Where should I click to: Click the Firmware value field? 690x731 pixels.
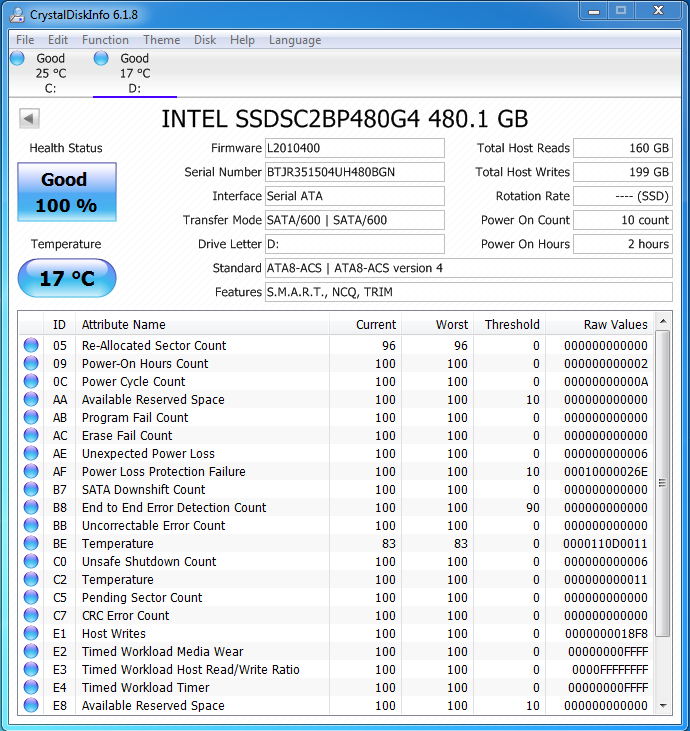354,148
